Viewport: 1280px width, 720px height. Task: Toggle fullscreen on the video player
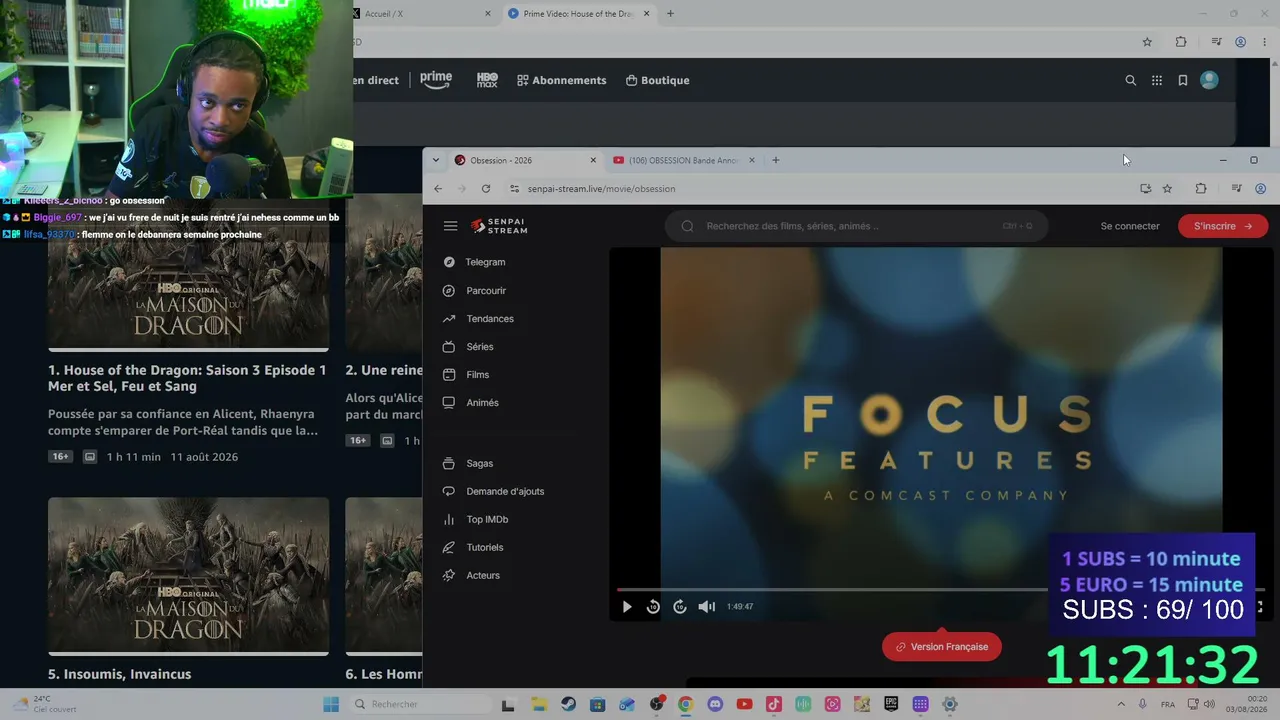1259,606
